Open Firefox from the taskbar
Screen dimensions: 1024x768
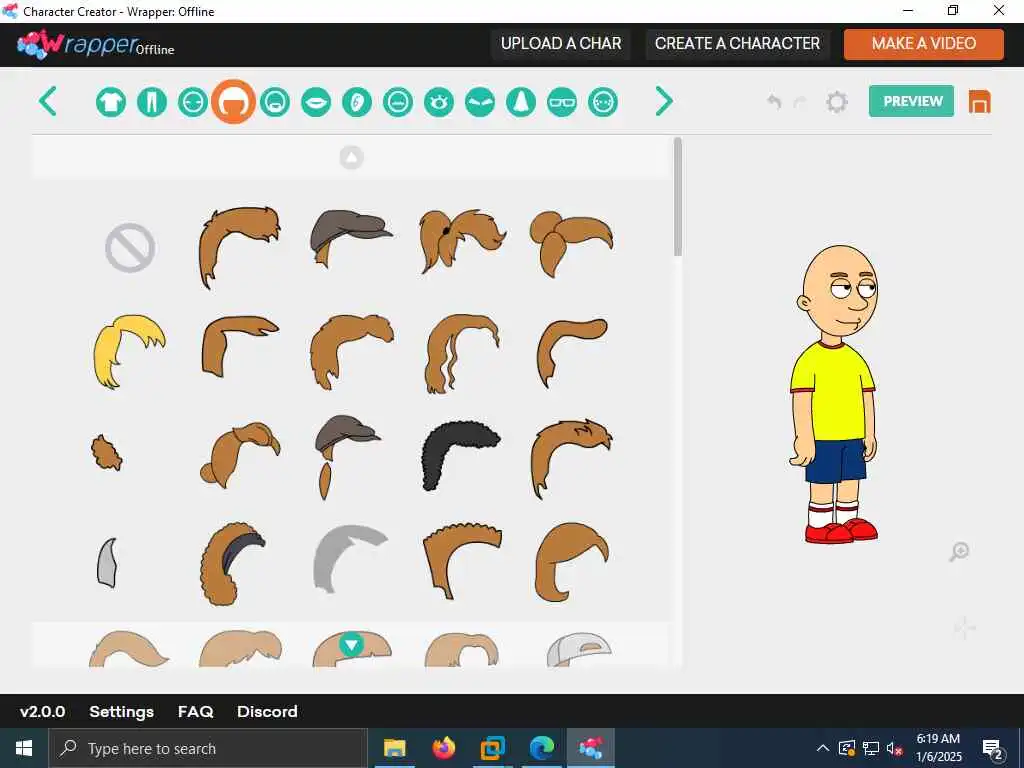click(x=443, y=748)
